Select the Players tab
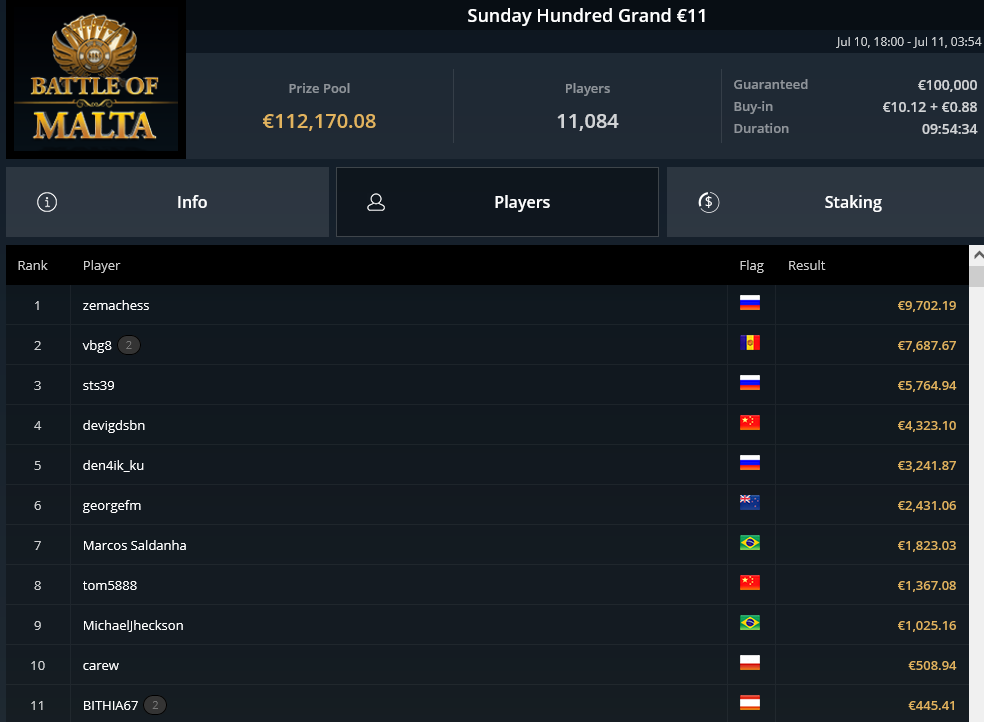The width and height of the screenshot is (984, 722). [x=497, y=202]
